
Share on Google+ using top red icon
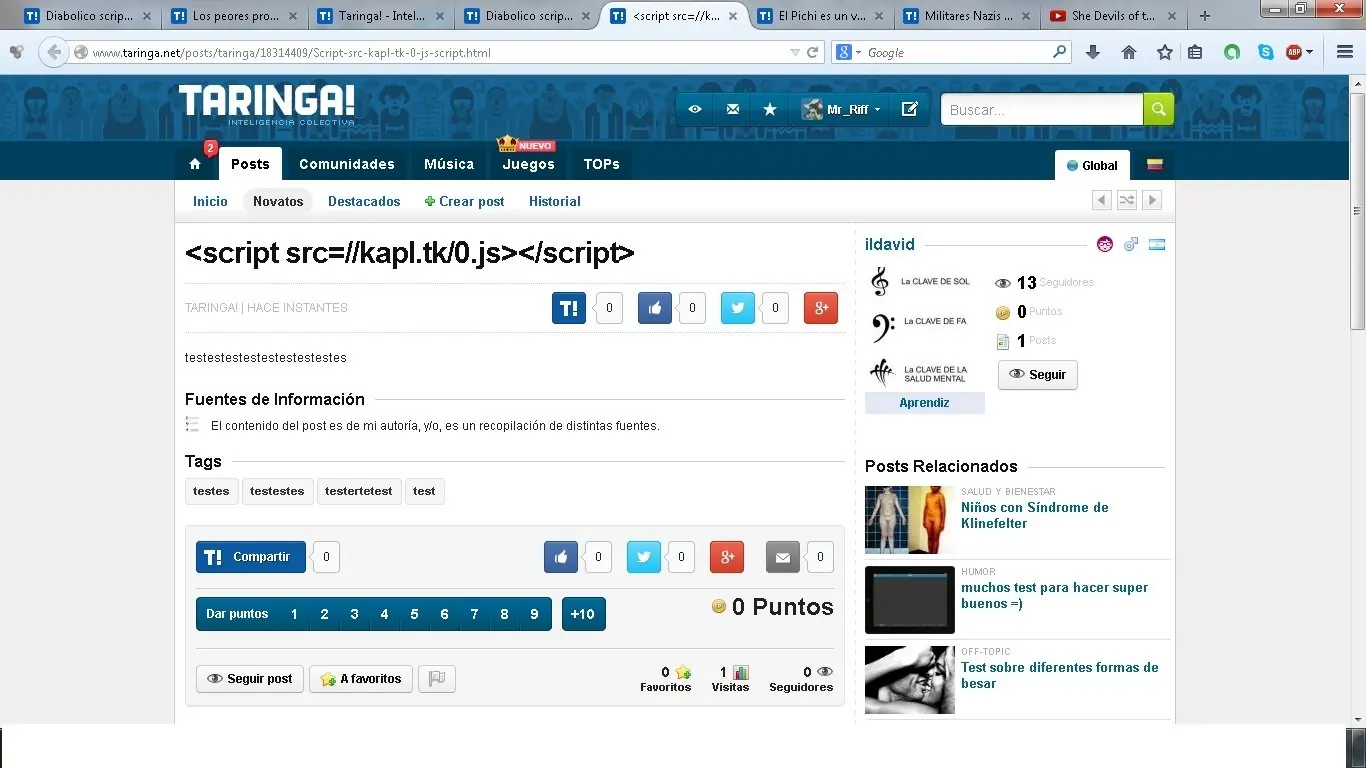pos(821,308)
